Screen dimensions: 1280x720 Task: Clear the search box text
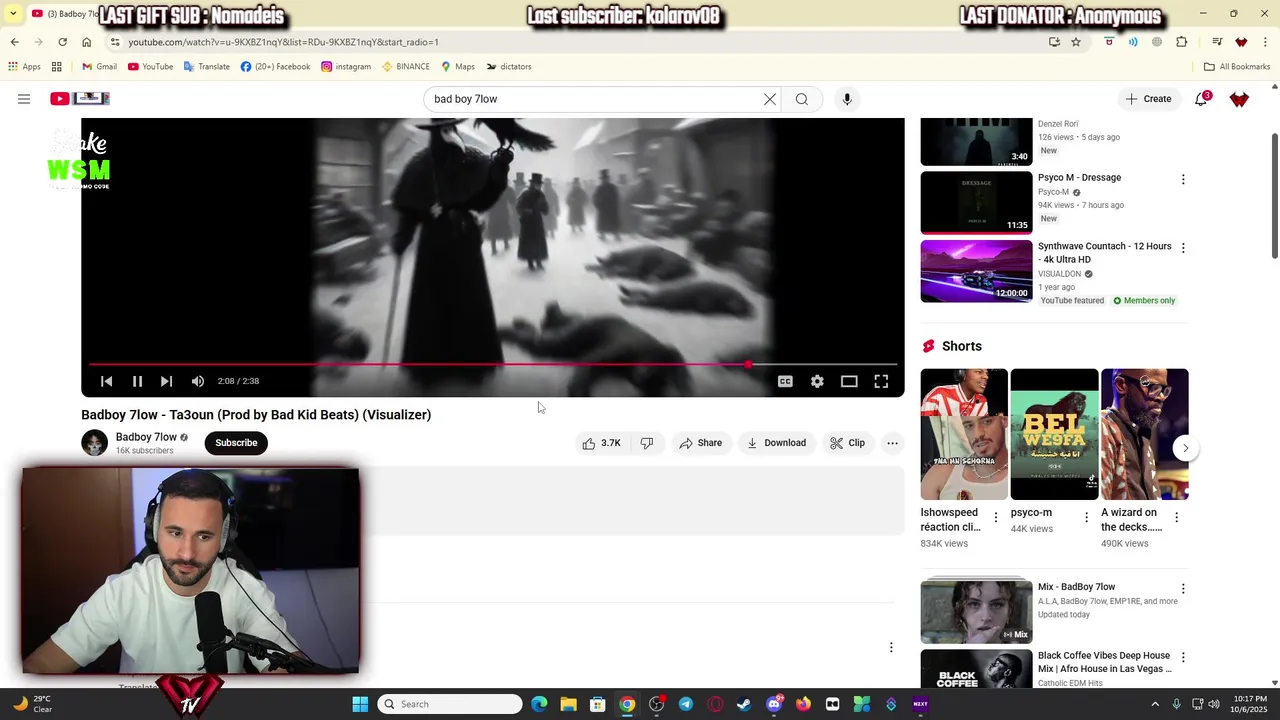click(x=770, y=99)
